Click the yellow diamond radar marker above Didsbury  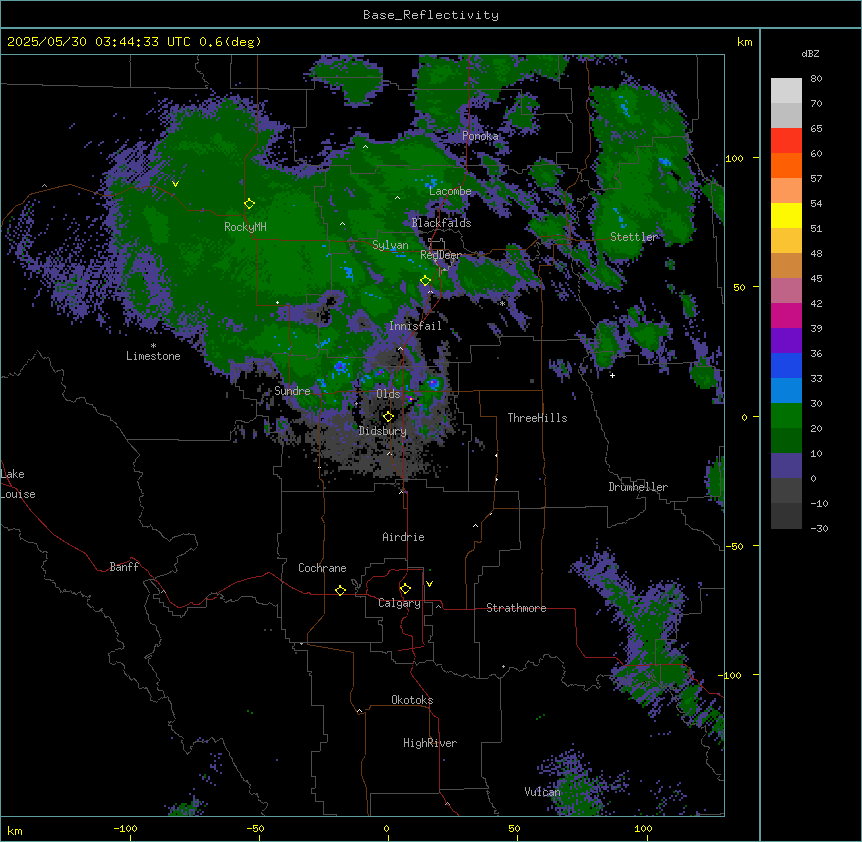point(388,416)
